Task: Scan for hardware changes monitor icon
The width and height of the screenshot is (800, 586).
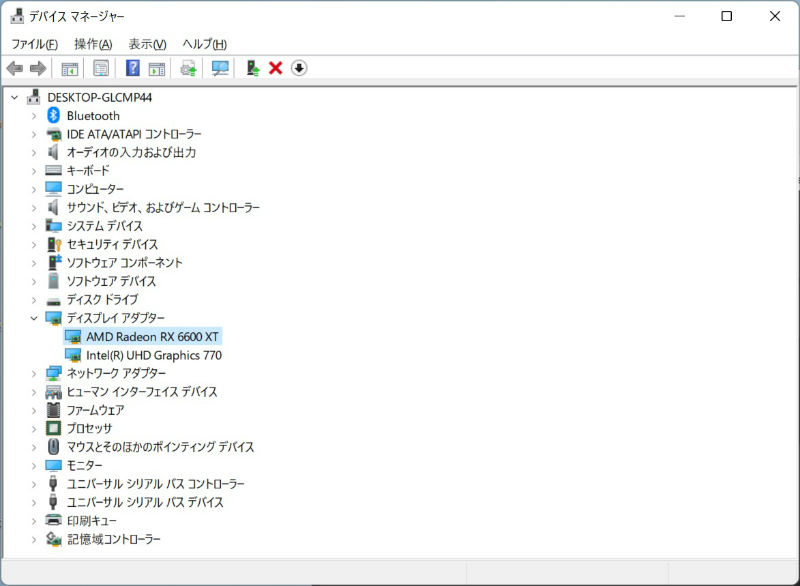Action: (220, 68)
